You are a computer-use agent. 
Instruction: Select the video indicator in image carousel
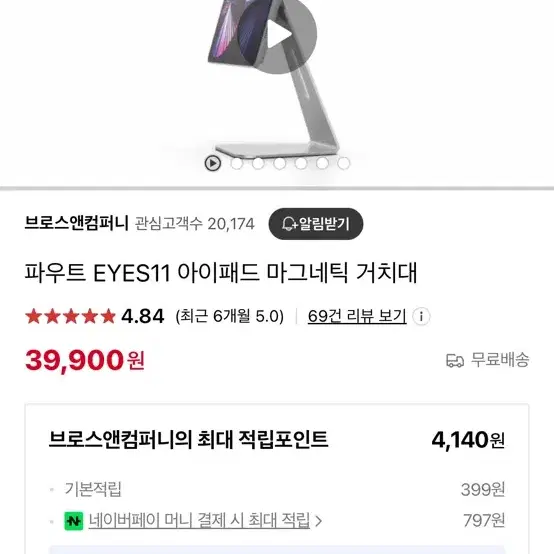(x=213, y=163)
